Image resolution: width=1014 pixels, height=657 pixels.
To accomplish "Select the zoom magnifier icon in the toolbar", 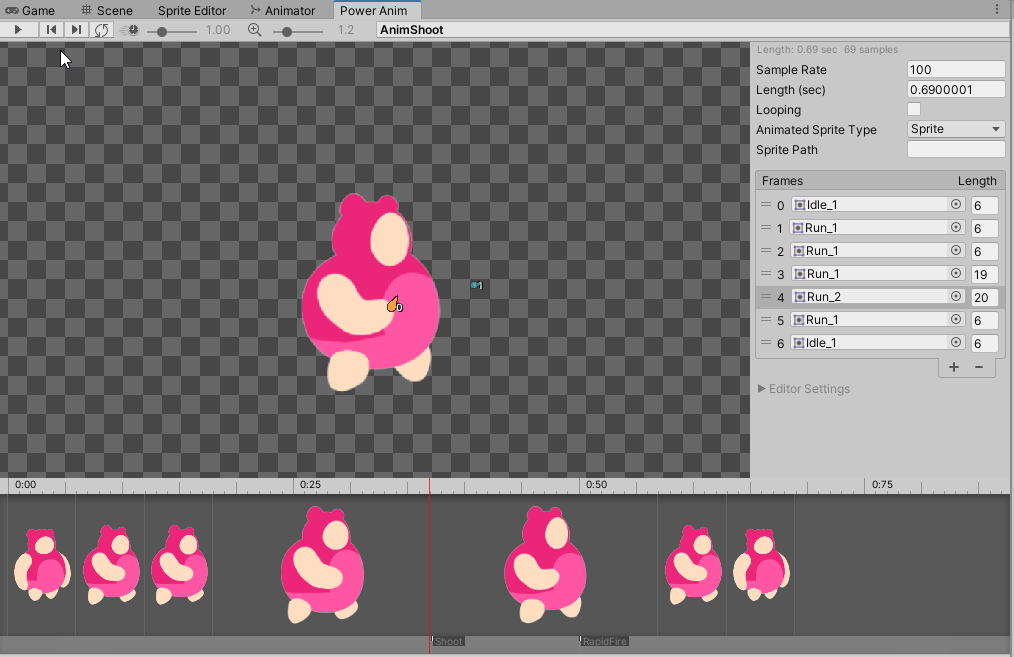I will tap(255, 29).
